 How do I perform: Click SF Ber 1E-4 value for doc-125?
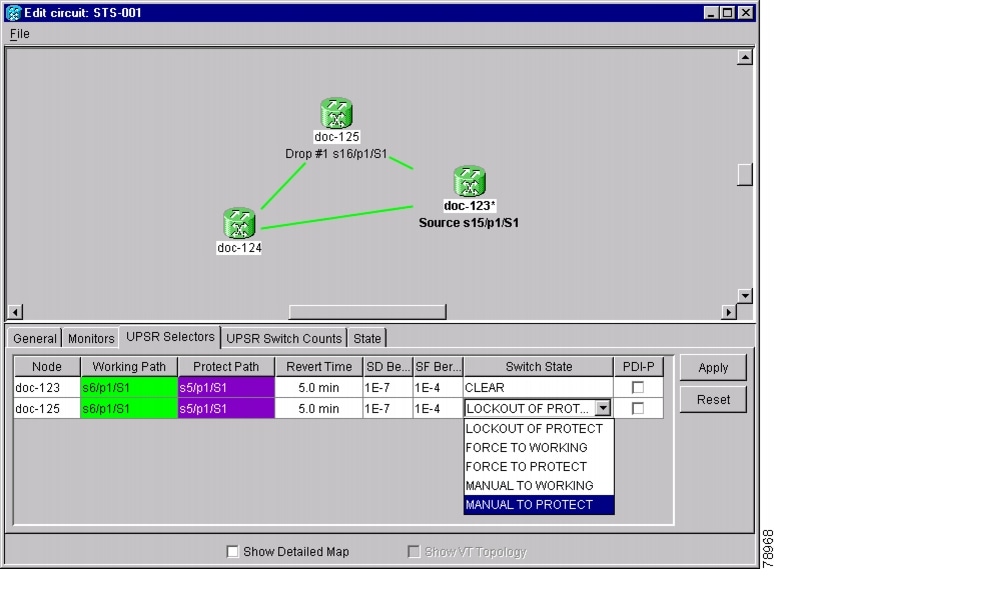[438, 408]
